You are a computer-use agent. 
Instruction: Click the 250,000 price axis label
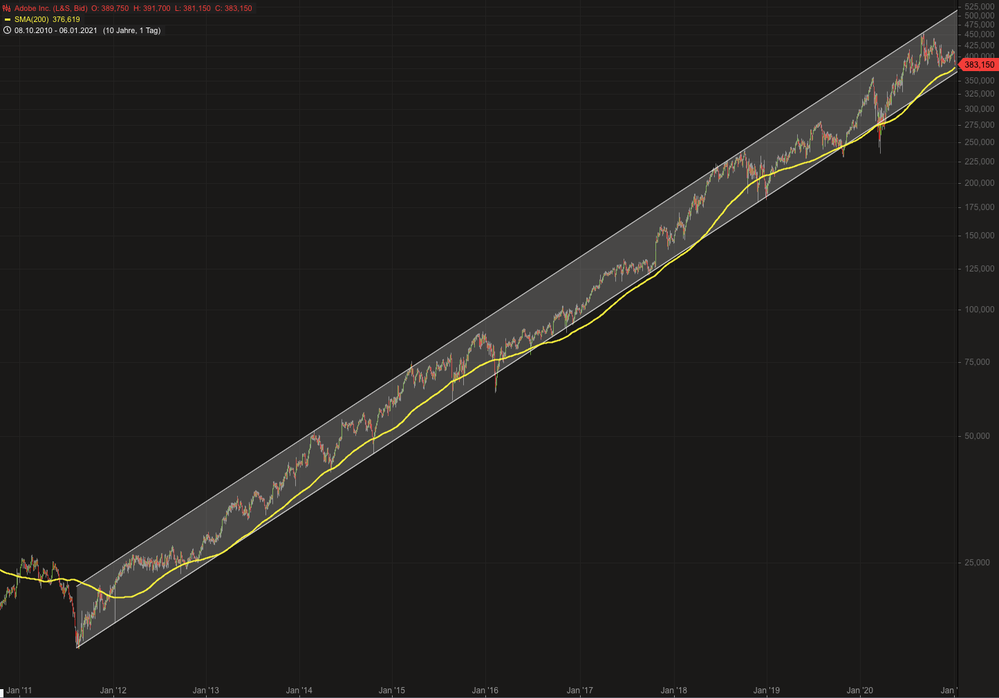point(979,143)
